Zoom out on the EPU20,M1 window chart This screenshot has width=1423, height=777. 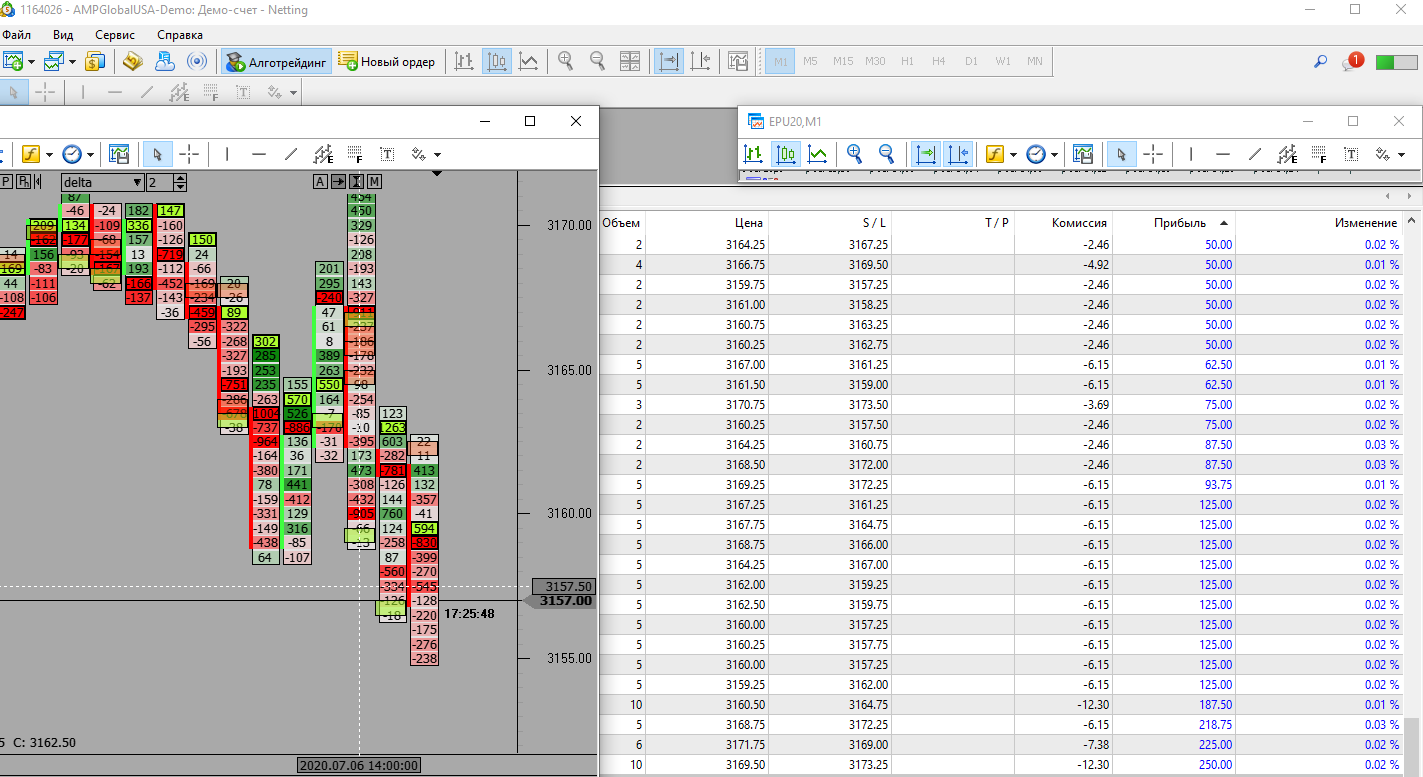[886, 154]
